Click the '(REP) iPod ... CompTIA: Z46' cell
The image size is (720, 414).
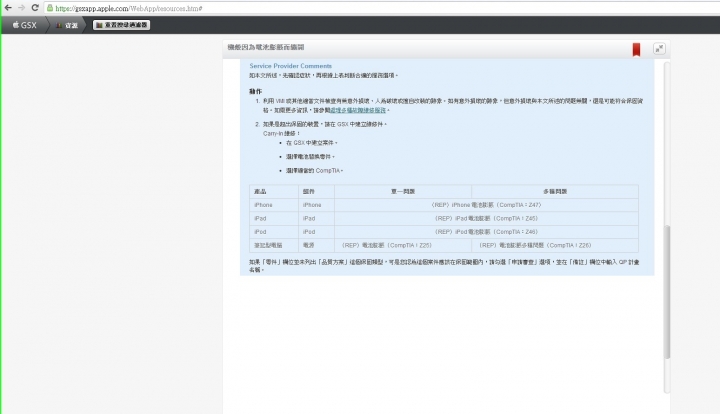[x=486, y=231]
